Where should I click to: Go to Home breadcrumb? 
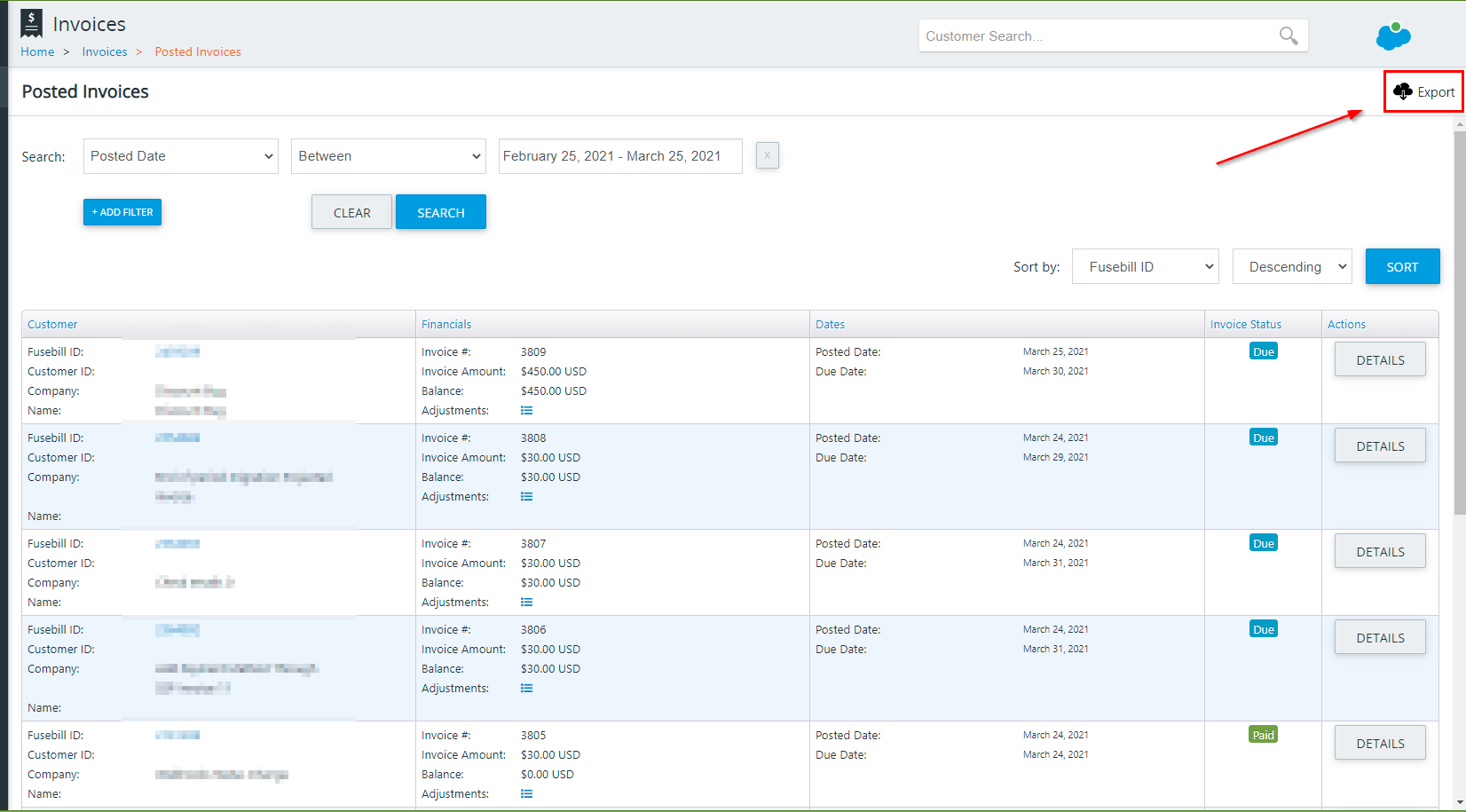[37, 51]
